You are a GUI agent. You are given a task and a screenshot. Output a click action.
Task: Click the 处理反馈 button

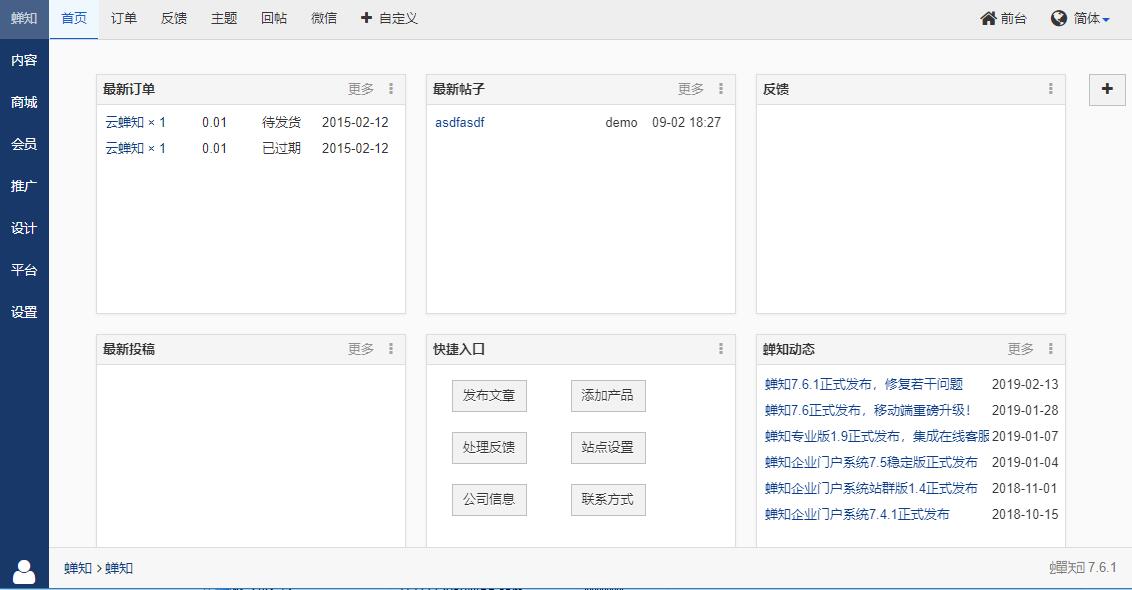[x=489, y=448]
